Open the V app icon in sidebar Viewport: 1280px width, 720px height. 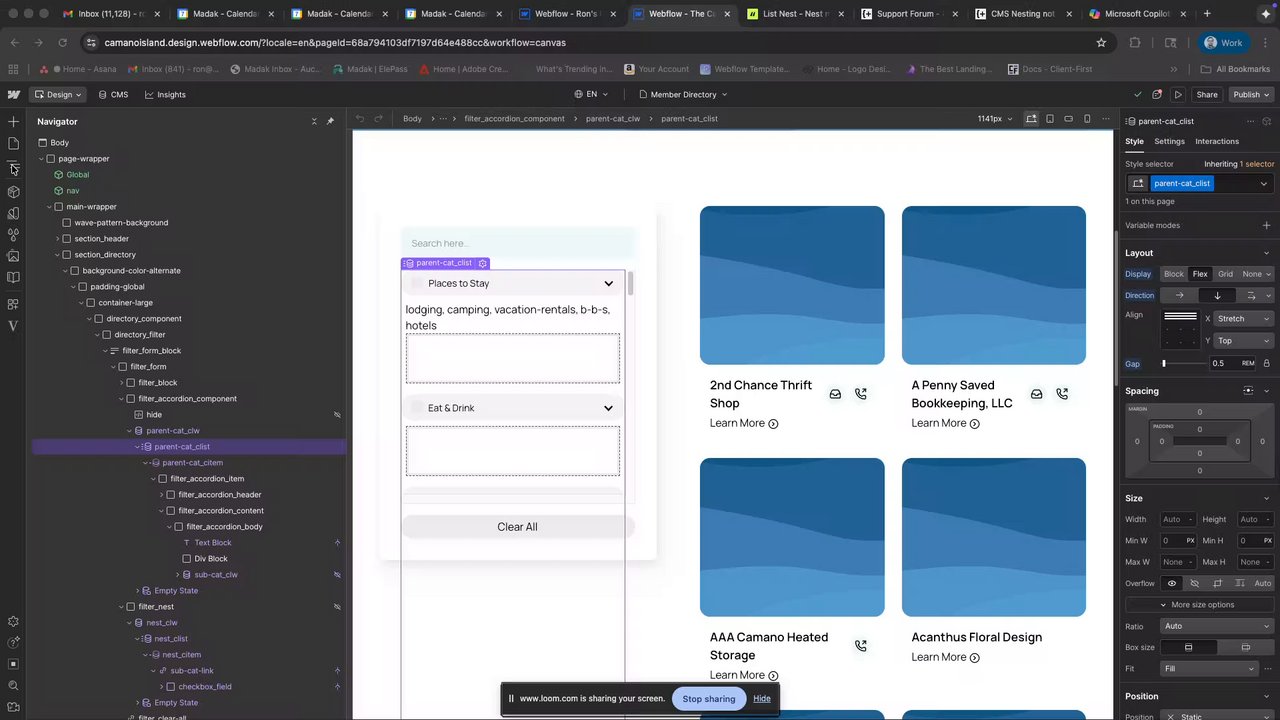tap(13, 326)
